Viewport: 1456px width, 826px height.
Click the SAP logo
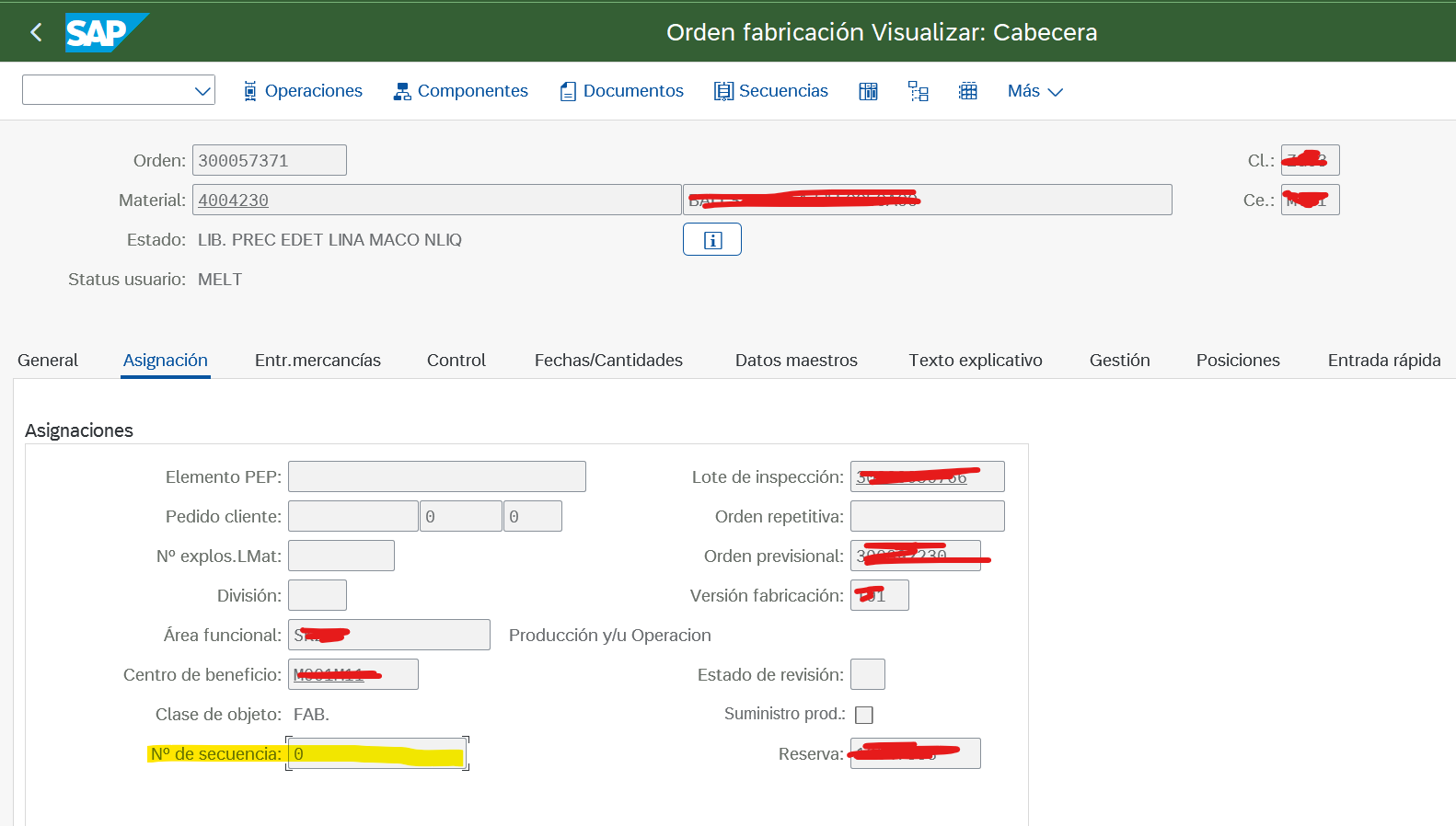[x=105, y=33]
